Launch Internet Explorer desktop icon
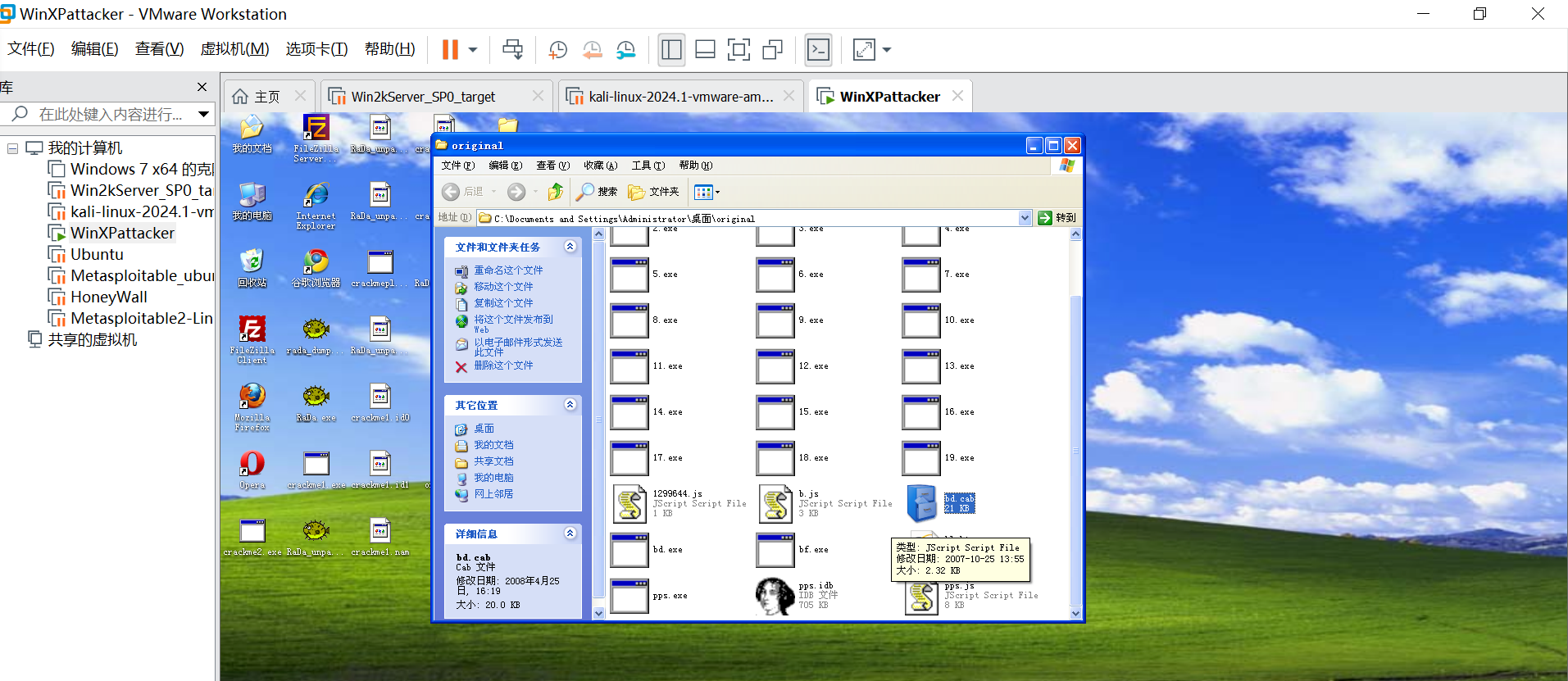This screenshot has height=681, width=1568. pos(316,206)
